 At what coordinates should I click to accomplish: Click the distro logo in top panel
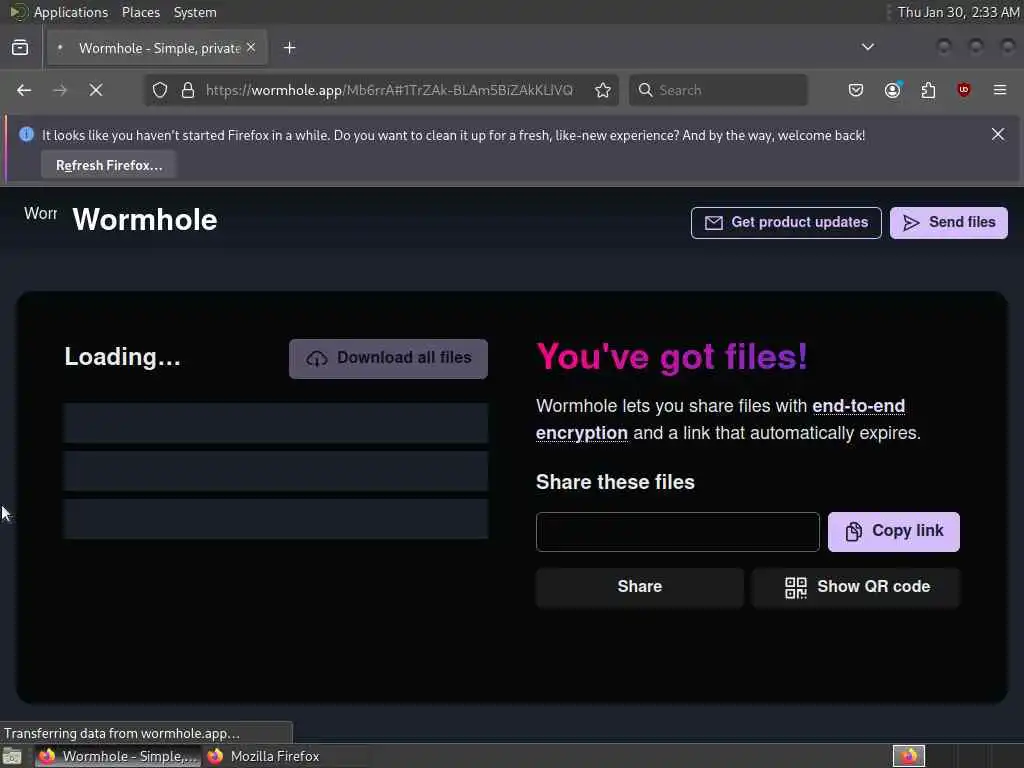click(x=18, y=12)
